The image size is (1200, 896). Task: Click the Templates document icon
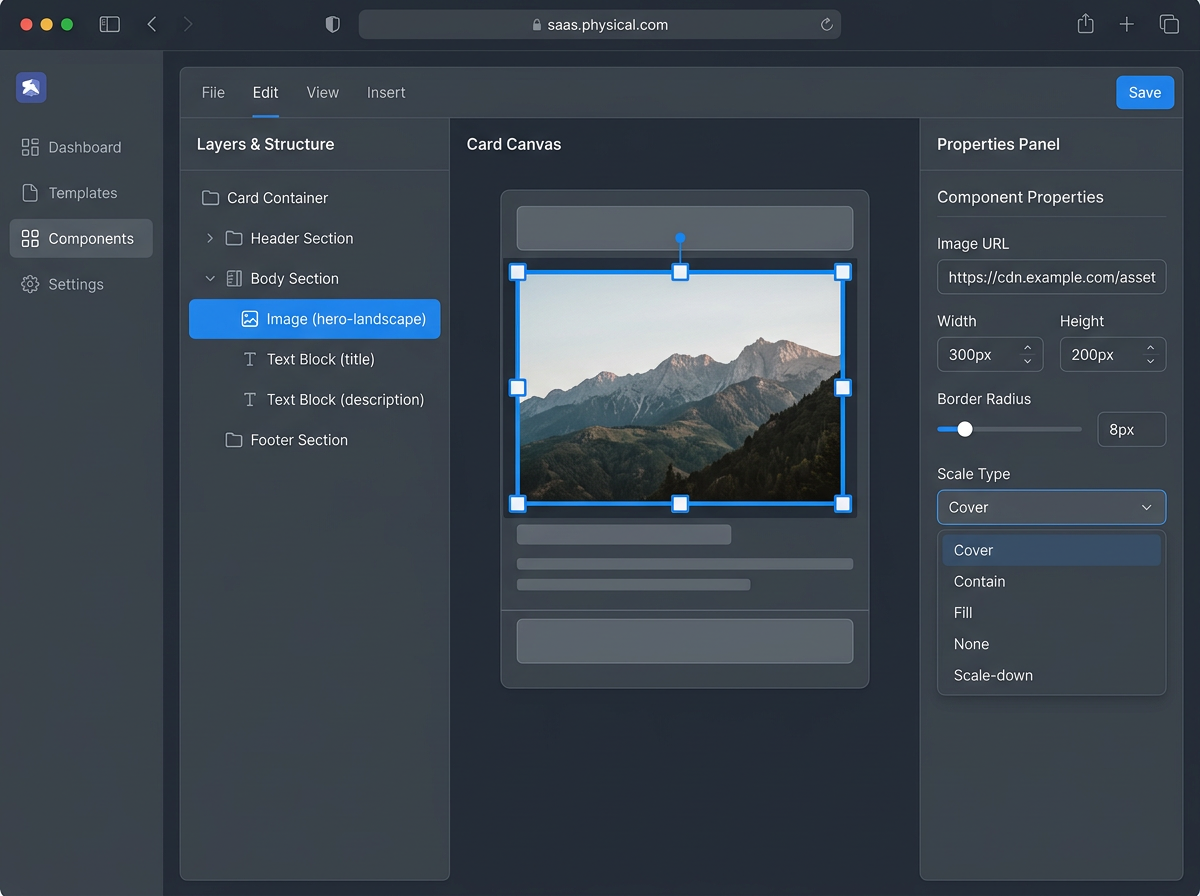click(x=30, y=193)
